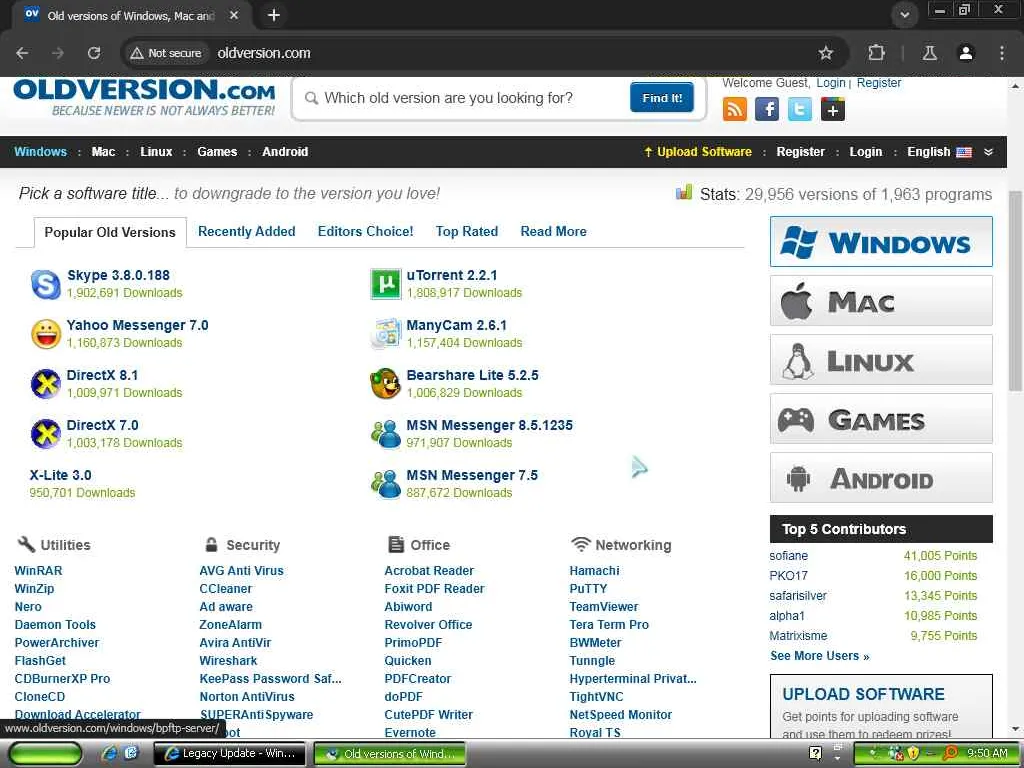
Task: Open the Chrome three-dot menu
Action: 1002,53
